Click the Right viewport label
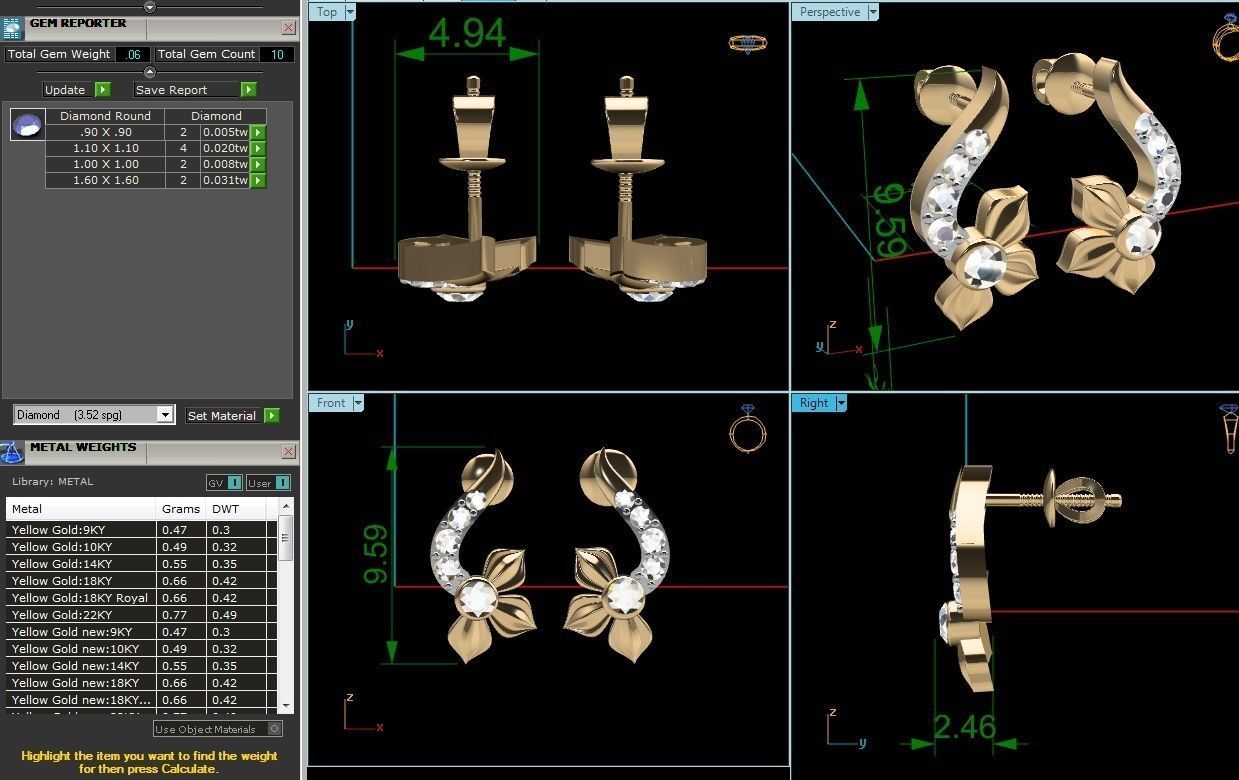 (x=814, y=403)
